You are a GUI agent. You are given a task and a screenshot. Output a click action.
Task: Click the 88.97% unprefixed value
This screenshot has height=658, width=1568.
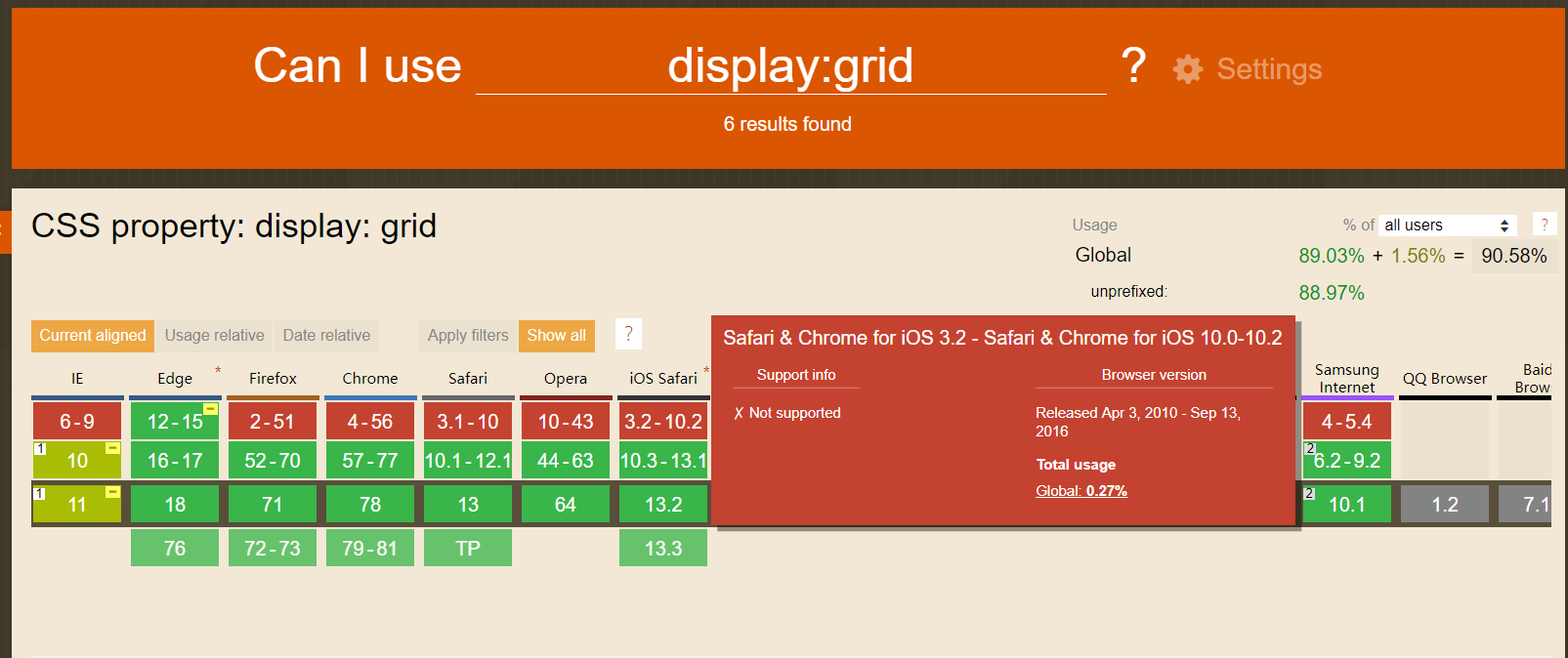(x=1332, y=293)
